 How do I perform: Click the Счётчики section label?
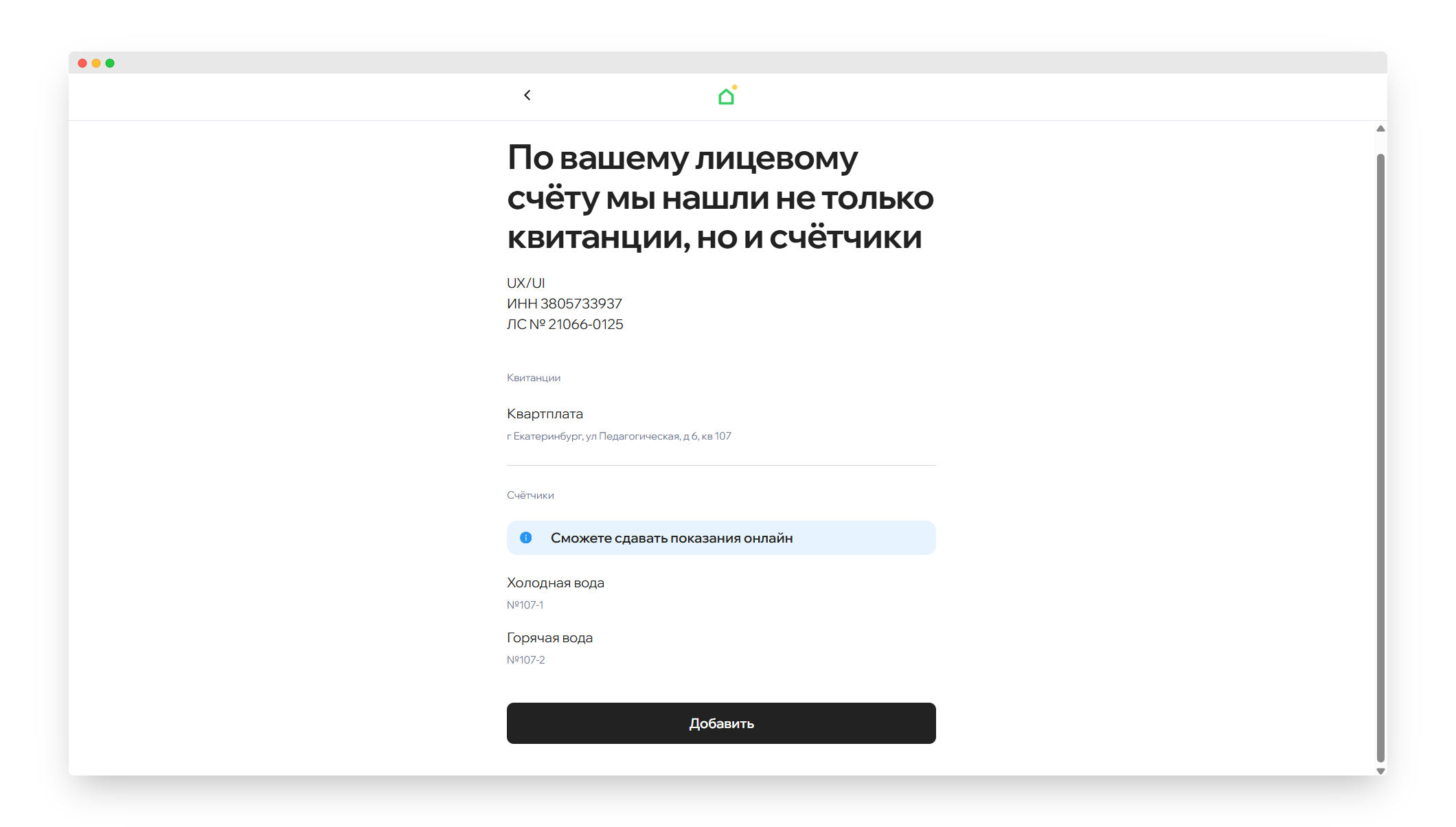(530, 495)
